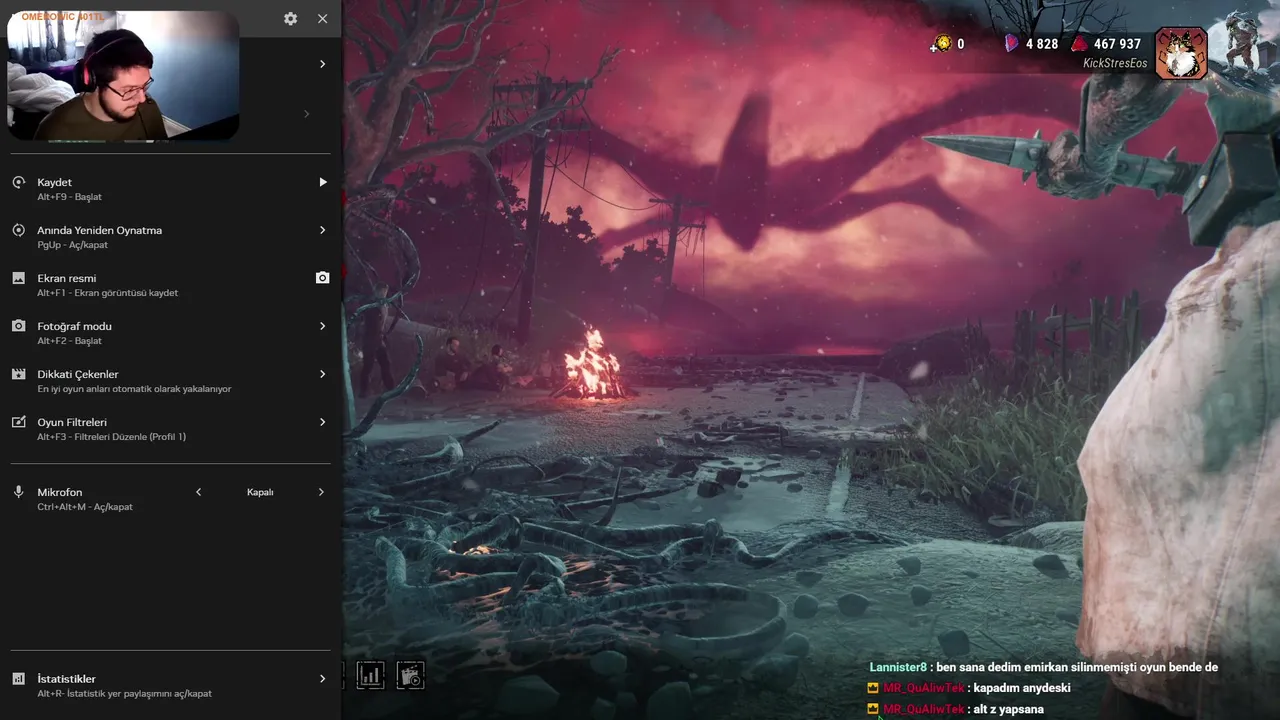The width and height of the screenshot is (1280, 720).
Task: Click the Kaydet record circle icon
Action: tap(18, 182)
